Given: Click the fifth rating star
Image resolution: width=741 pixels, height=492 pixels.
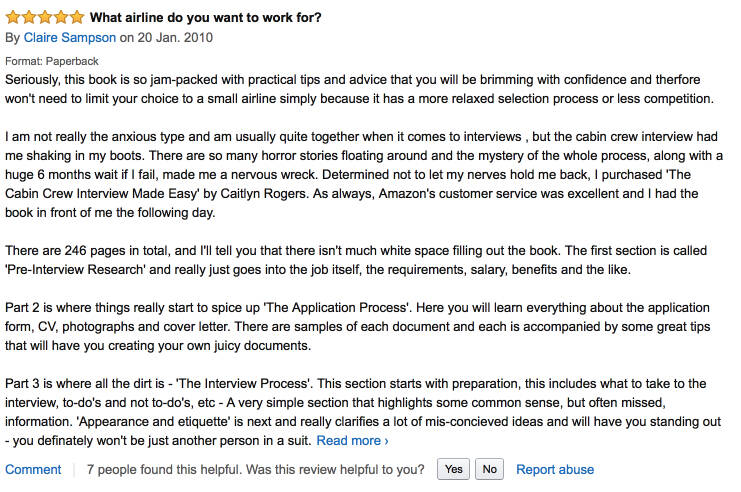Looking at the screenshot, I should pyautogui.click(x=78, y=17).
